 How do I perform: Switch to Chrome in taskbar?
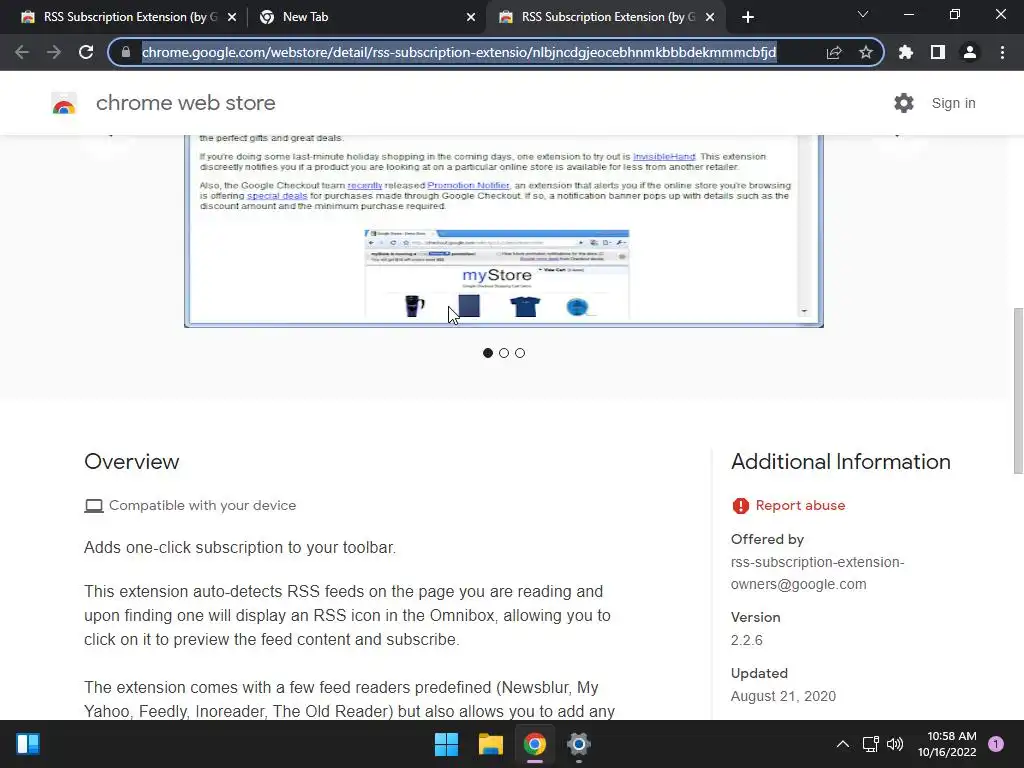coord(534,744)
